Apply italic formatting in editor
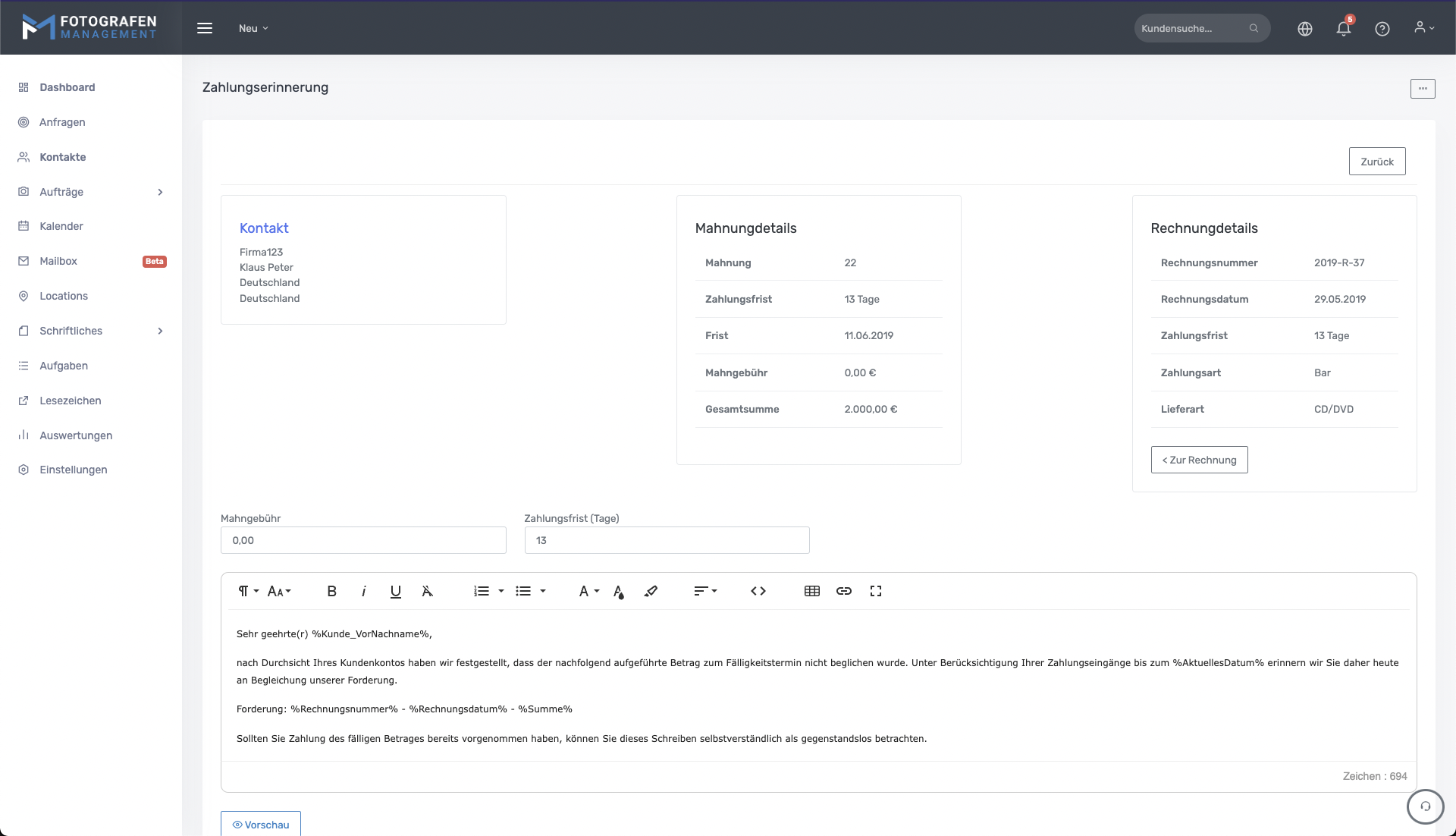1456x836 pixels. [364, 592]
